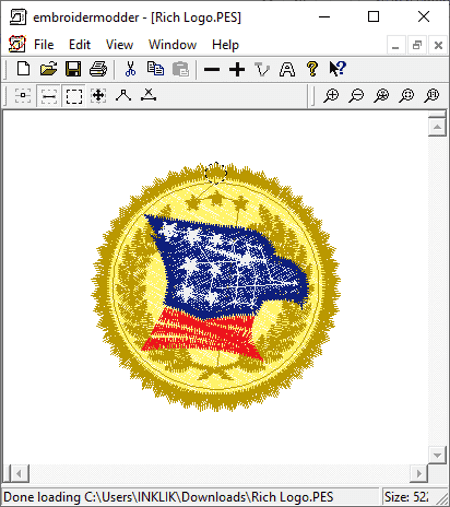Image resolution: width=450 pixels, height=507 pixels.
Task: Open a file with the folder icon
Action: point(48,69)
